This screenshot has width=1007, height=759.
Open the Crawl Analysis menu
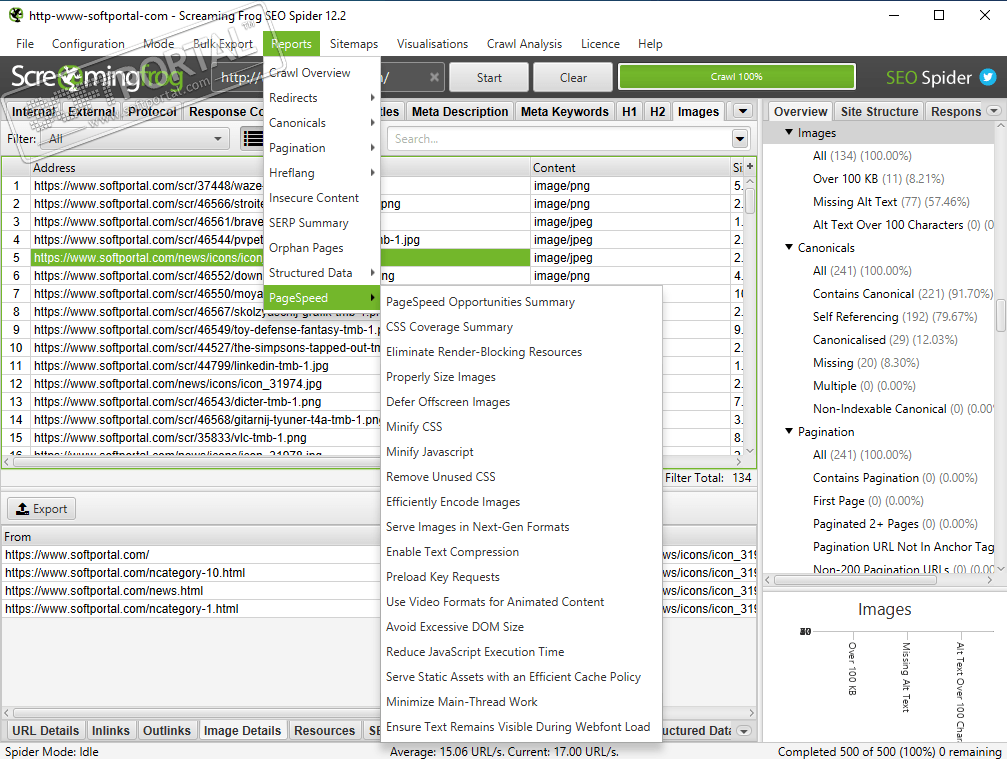click(x=524, y=44)
